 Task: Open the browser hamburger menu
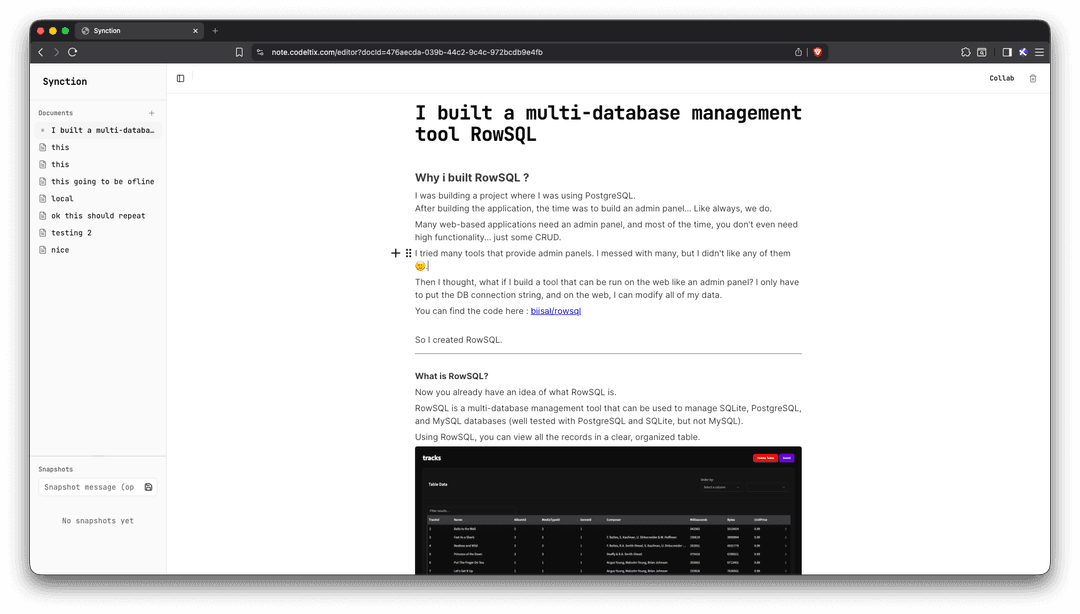[1039, 52]
